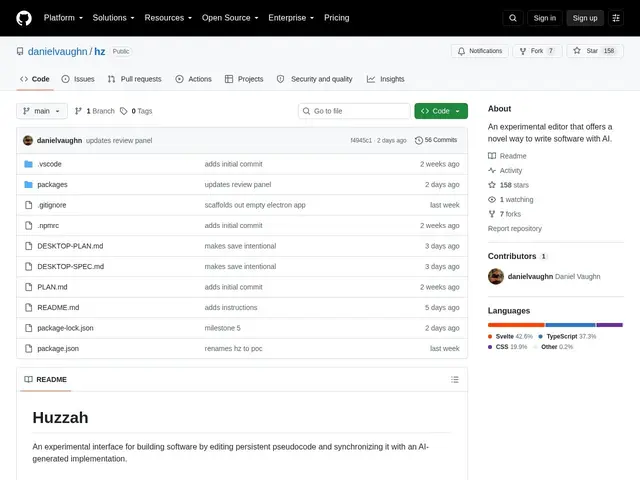Click the book icon in README tab

coord(28,380)
